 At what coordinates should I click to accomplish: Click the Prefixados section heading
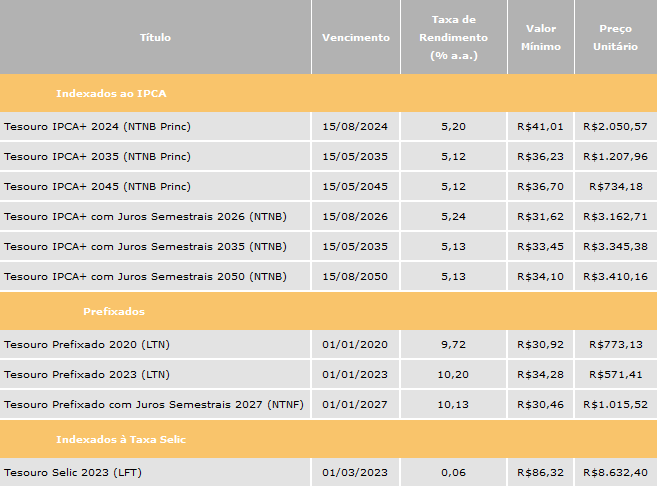[114, 311]
